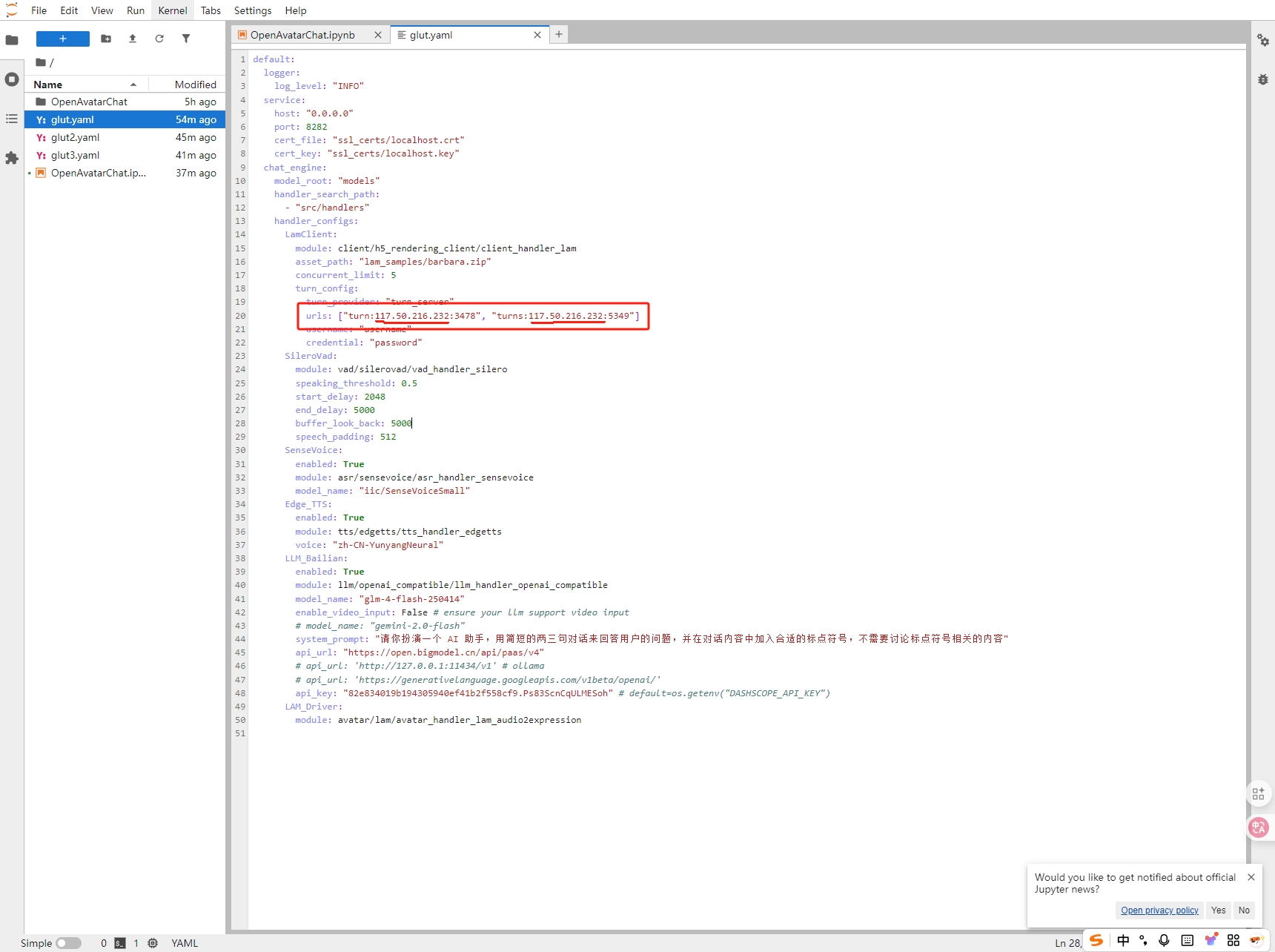
Task: Open privacy policy link in notification
Action: pos(1159,910)
